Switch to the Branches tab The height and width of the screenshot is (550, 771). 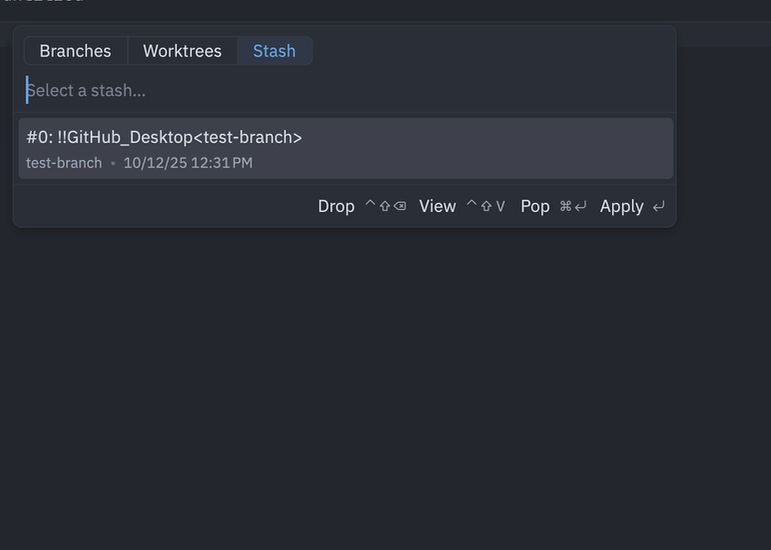click(75, 51)
